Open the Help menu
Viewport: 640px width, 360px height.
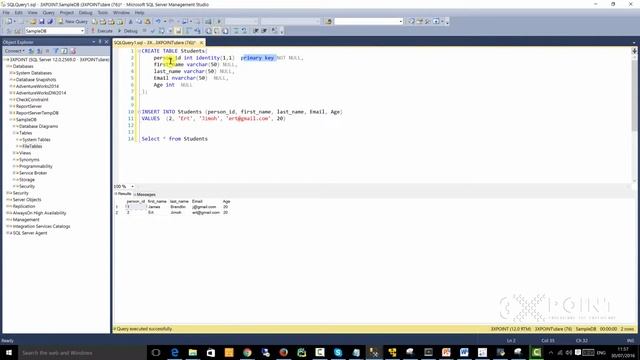[x=139, y=13]
